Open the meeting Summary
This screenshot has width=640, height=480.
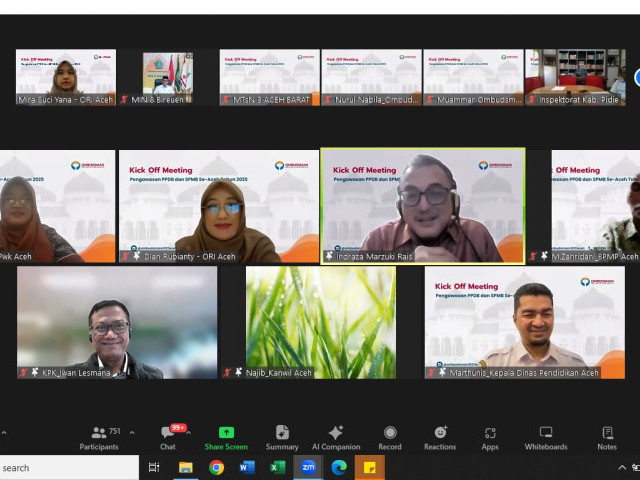[282, 437]
